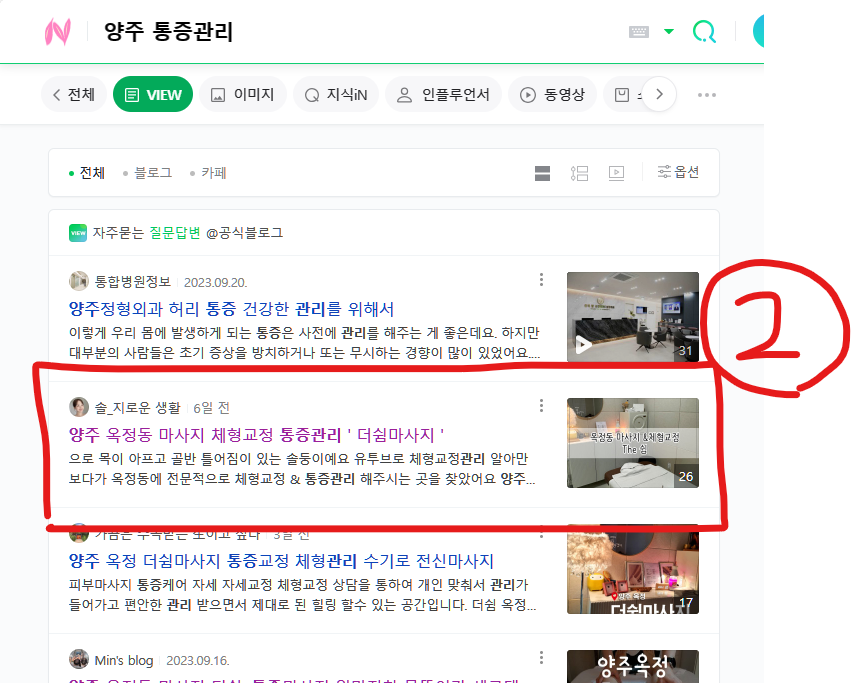Click the 6일 전 timestamp
852x683 pixels.
click(211, 408)
